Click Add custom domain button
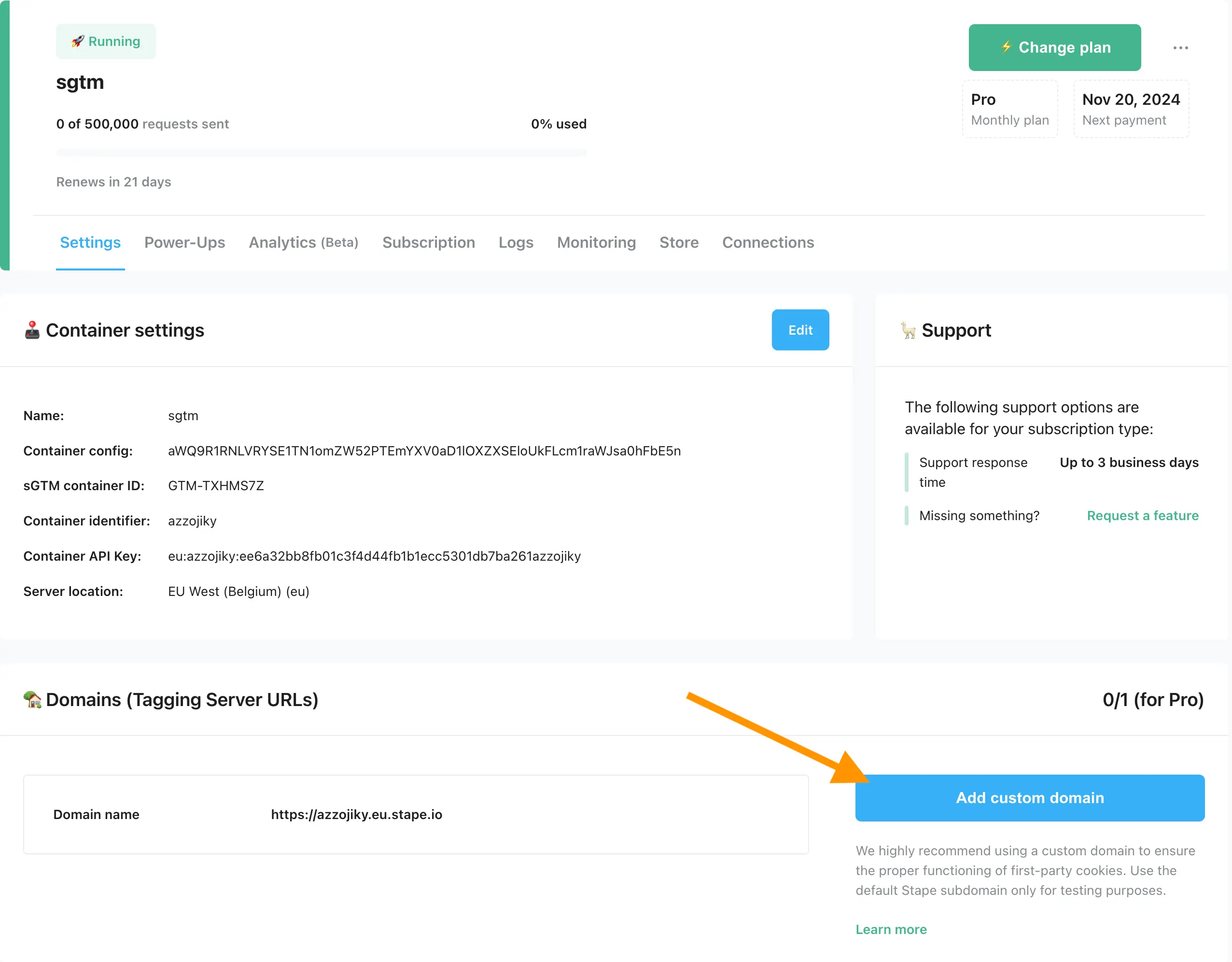 click(x=1030, y=798)
